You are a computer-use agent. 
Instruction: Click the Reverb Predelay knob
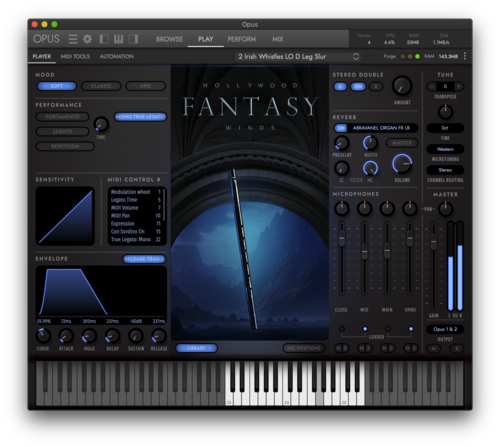pyautogui.click(x=342, y=143)
